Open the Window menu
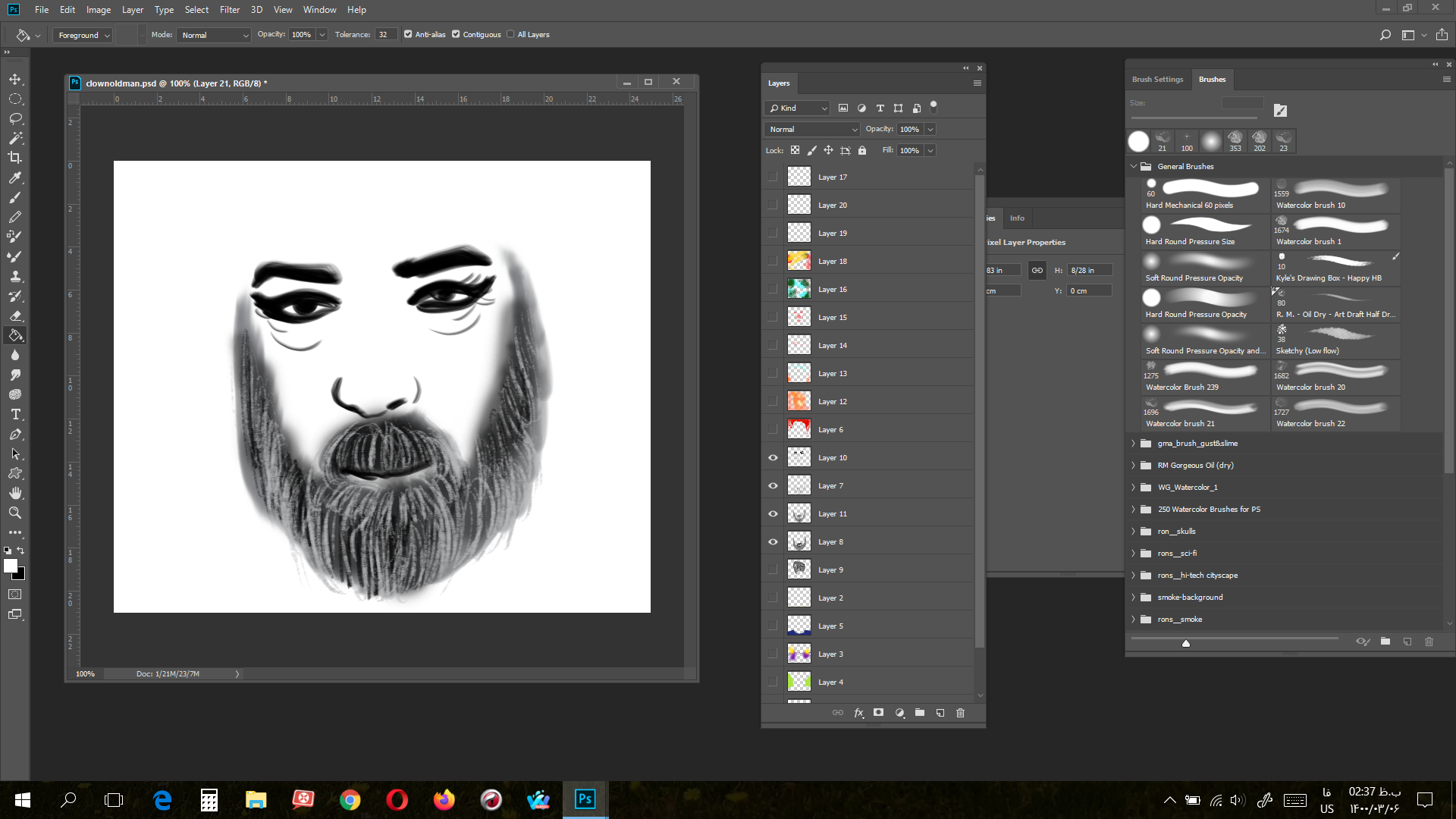Viewport: 1456px width, 819px height. point(319,10)
